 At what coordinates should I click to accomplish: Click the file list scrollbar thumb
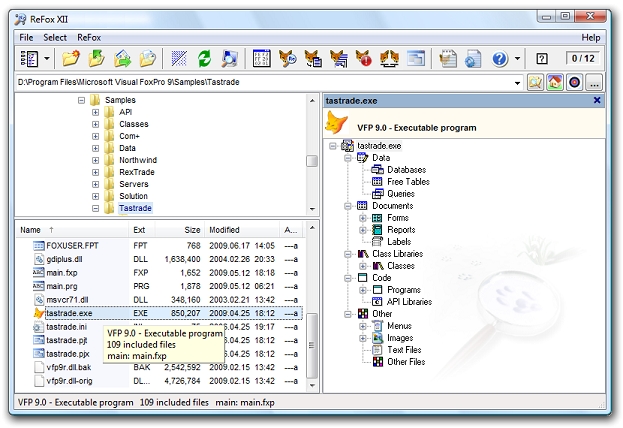312,345
